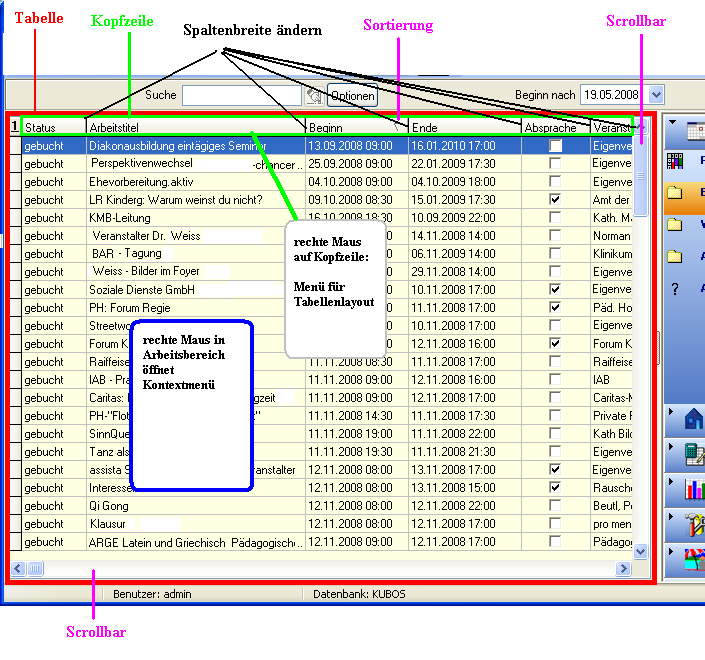This screenshot has width=705, height=660.
Task: Open the calculator section icon
Action: tap(695, 454)
